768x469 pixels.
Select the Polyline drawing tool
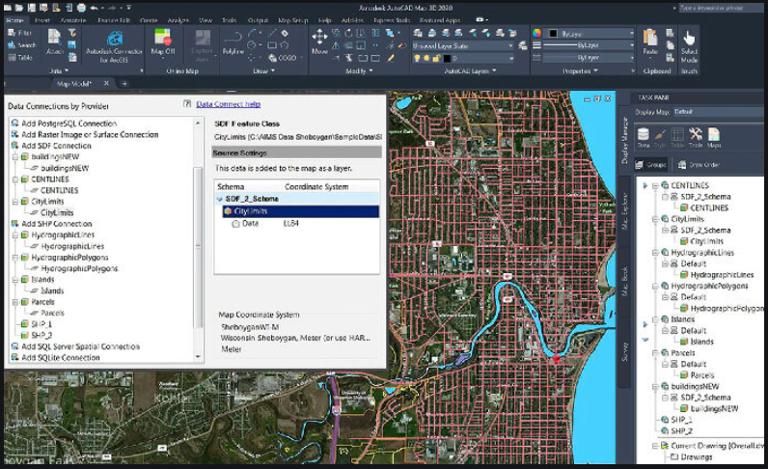pos(233,42)
